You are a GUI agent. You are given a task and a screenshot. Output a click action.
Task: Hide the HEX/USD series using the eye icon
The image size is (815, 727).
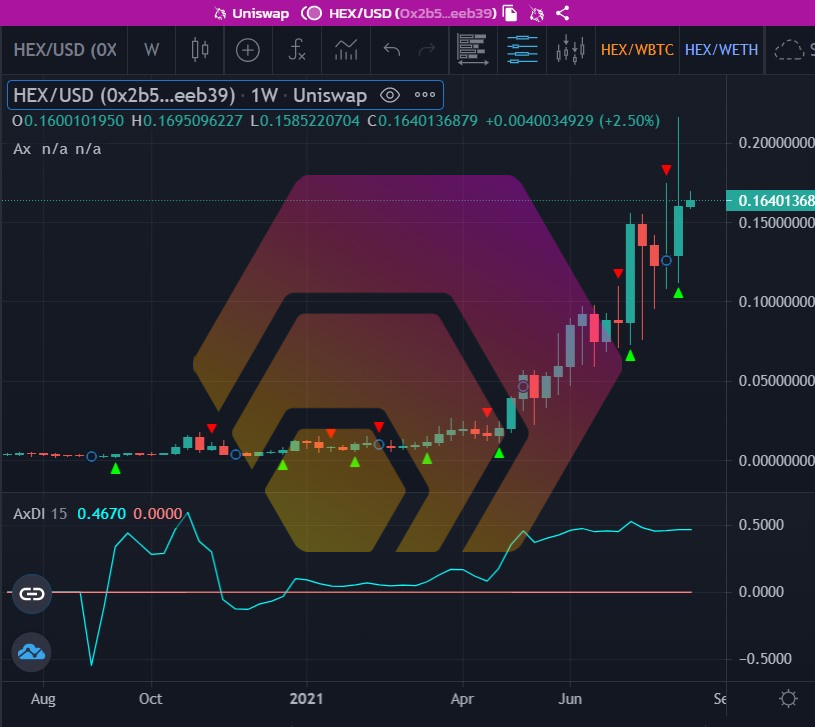tap(389, 95)
